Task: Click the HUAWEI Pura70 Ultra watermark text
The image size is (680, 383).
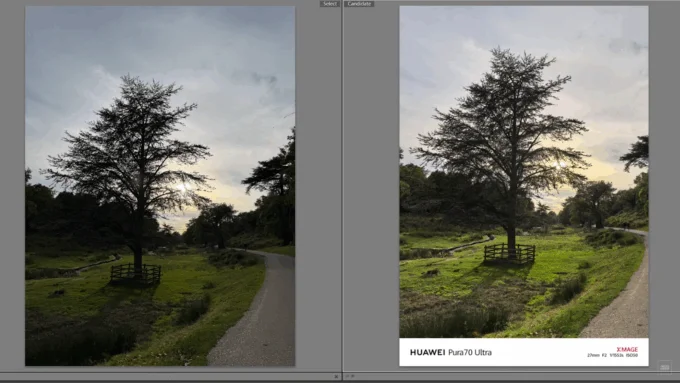Action: [x=451, y=352]
